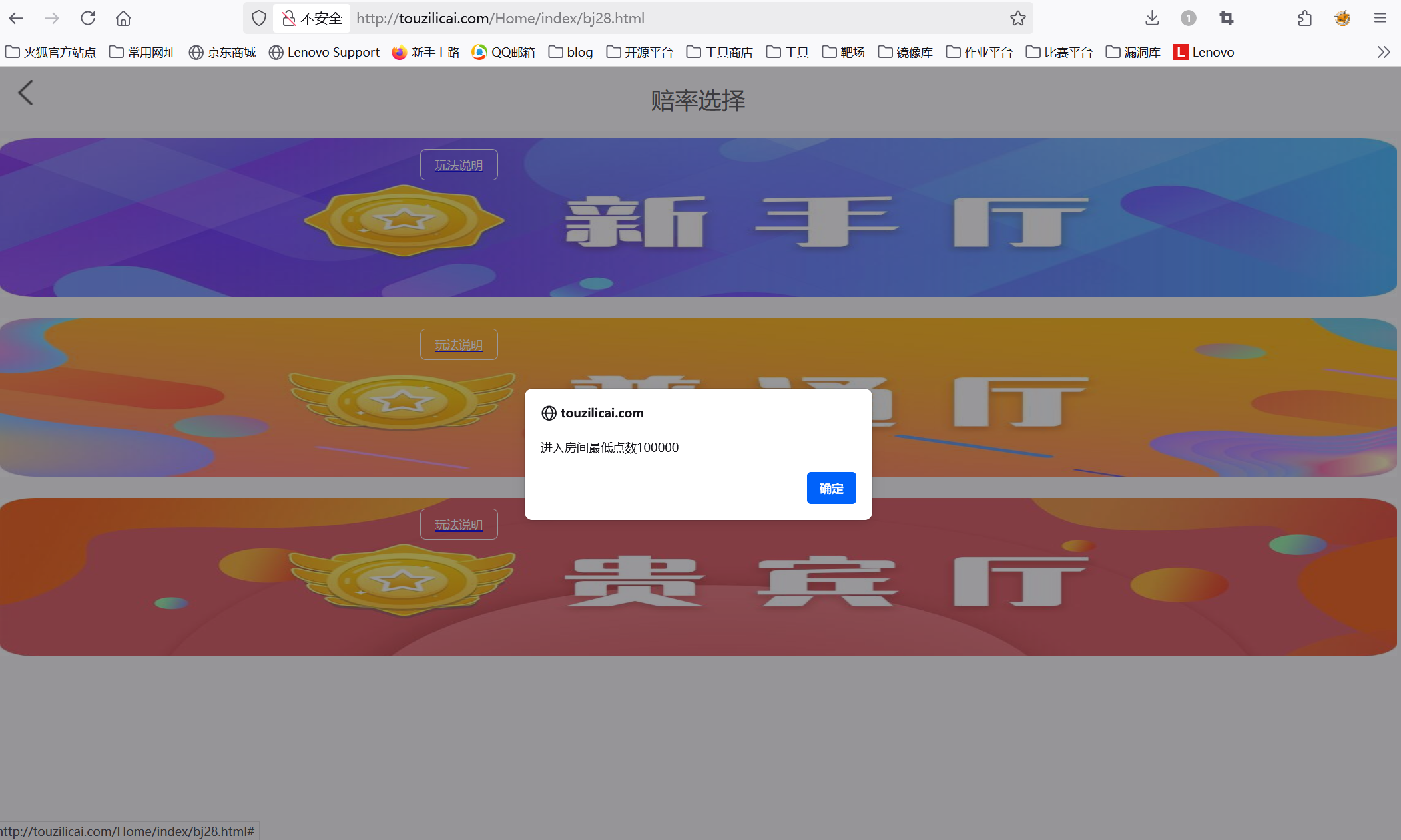Click the bookmark star icon
The width and height of the screenshot is (1401, 840).
tap(1017, 18)
